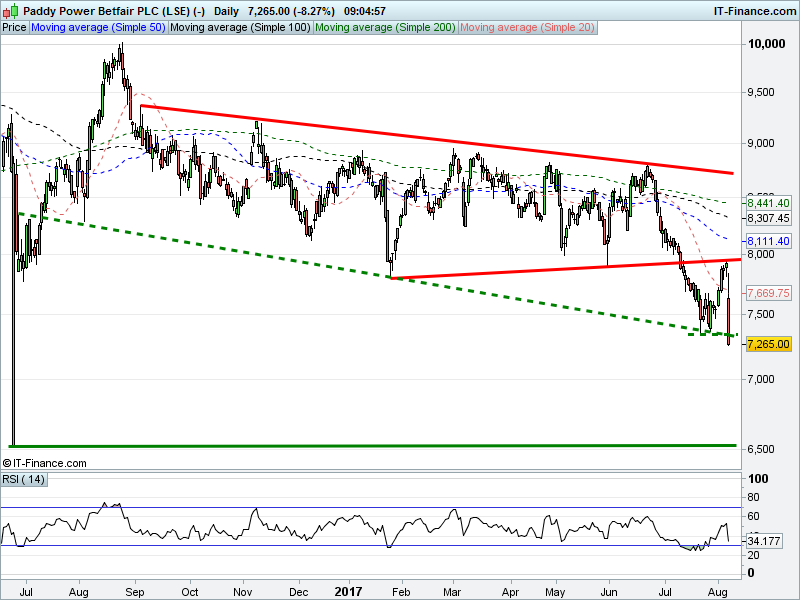
Task: Click the 8,000 price axis label
Action: click(x=761, y=254)
